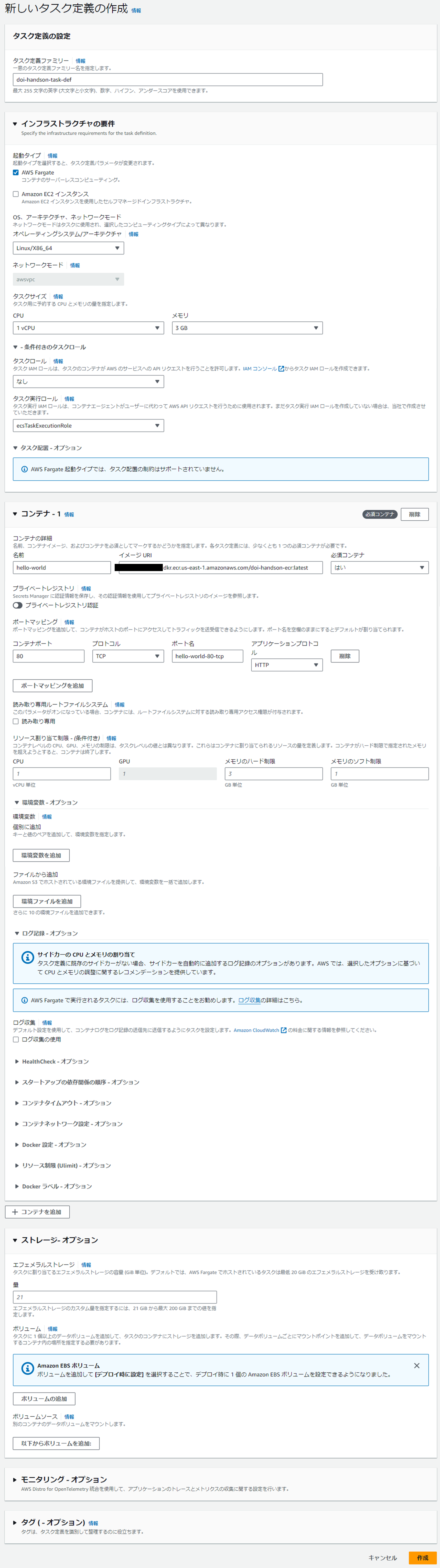Enable the Amazon EC2 インスタンス checkbox
The width and height of the screenshot is (440, 1568).
[x=16, y=194]
